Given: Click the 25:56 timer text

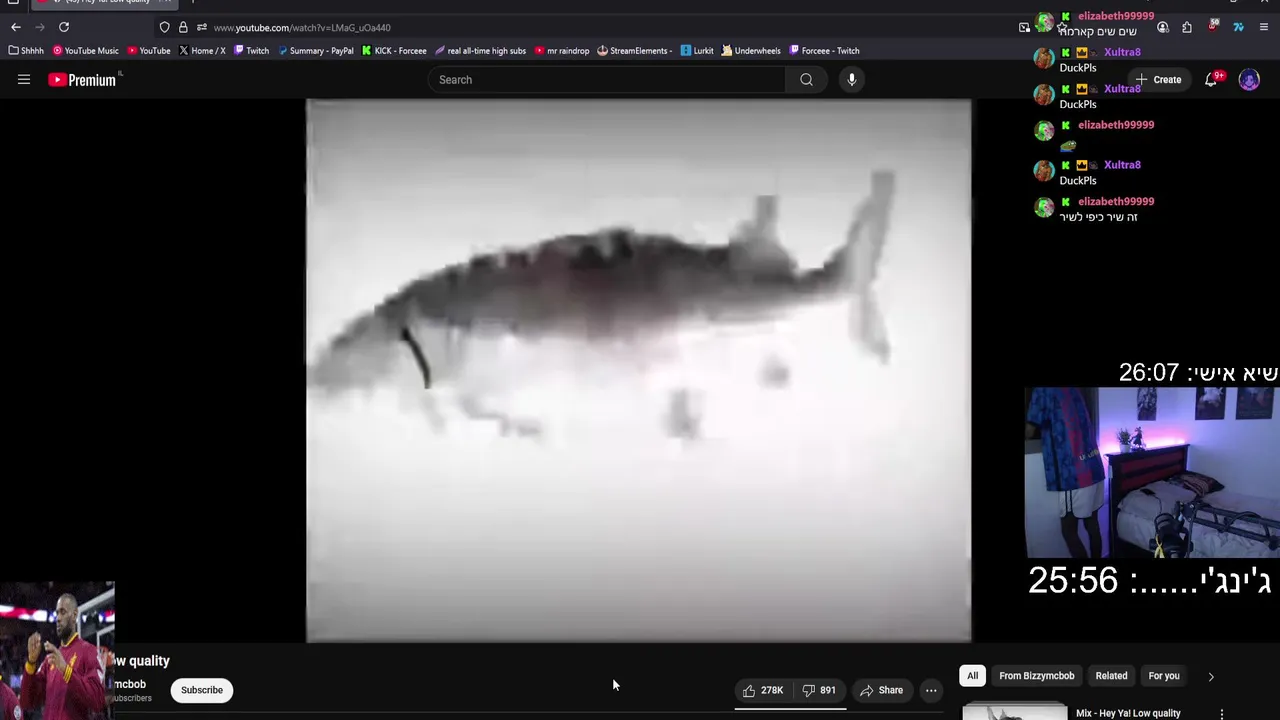Looking at the screenshot, I should point(1073,581).
